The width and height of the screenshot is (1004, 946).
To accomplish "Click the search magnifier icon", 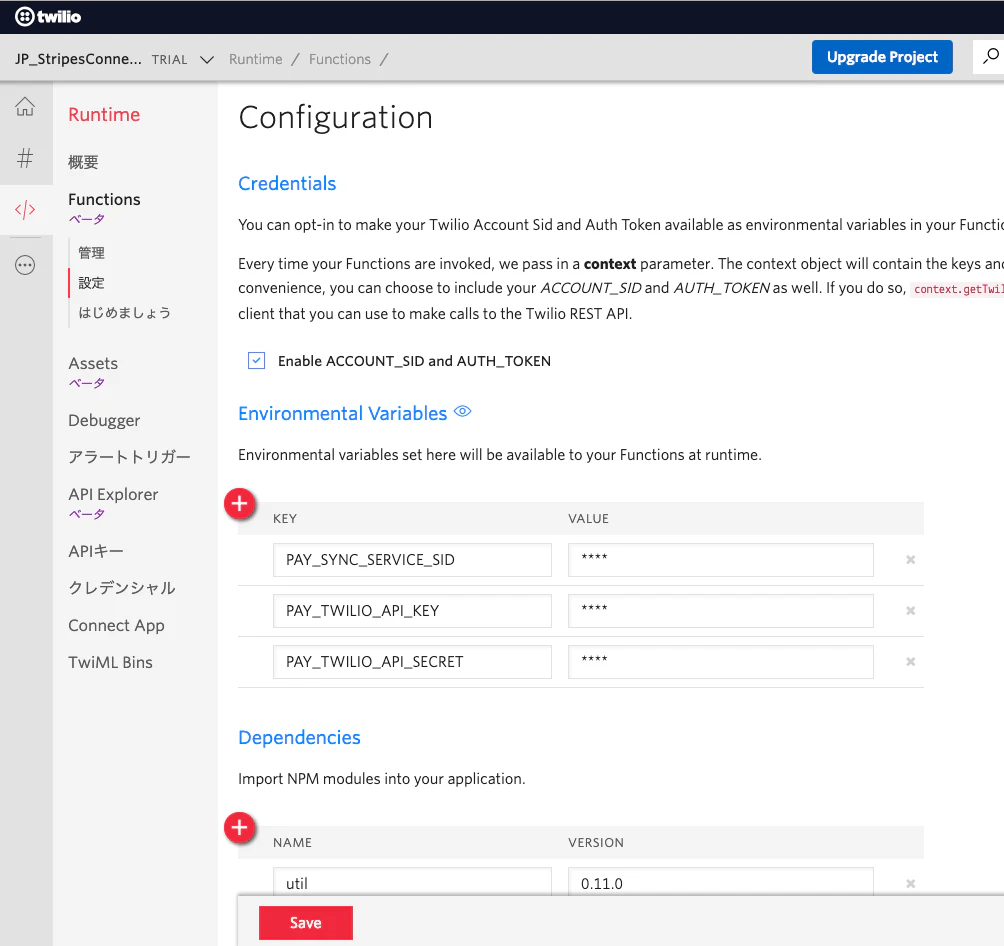I will (991, 57).
